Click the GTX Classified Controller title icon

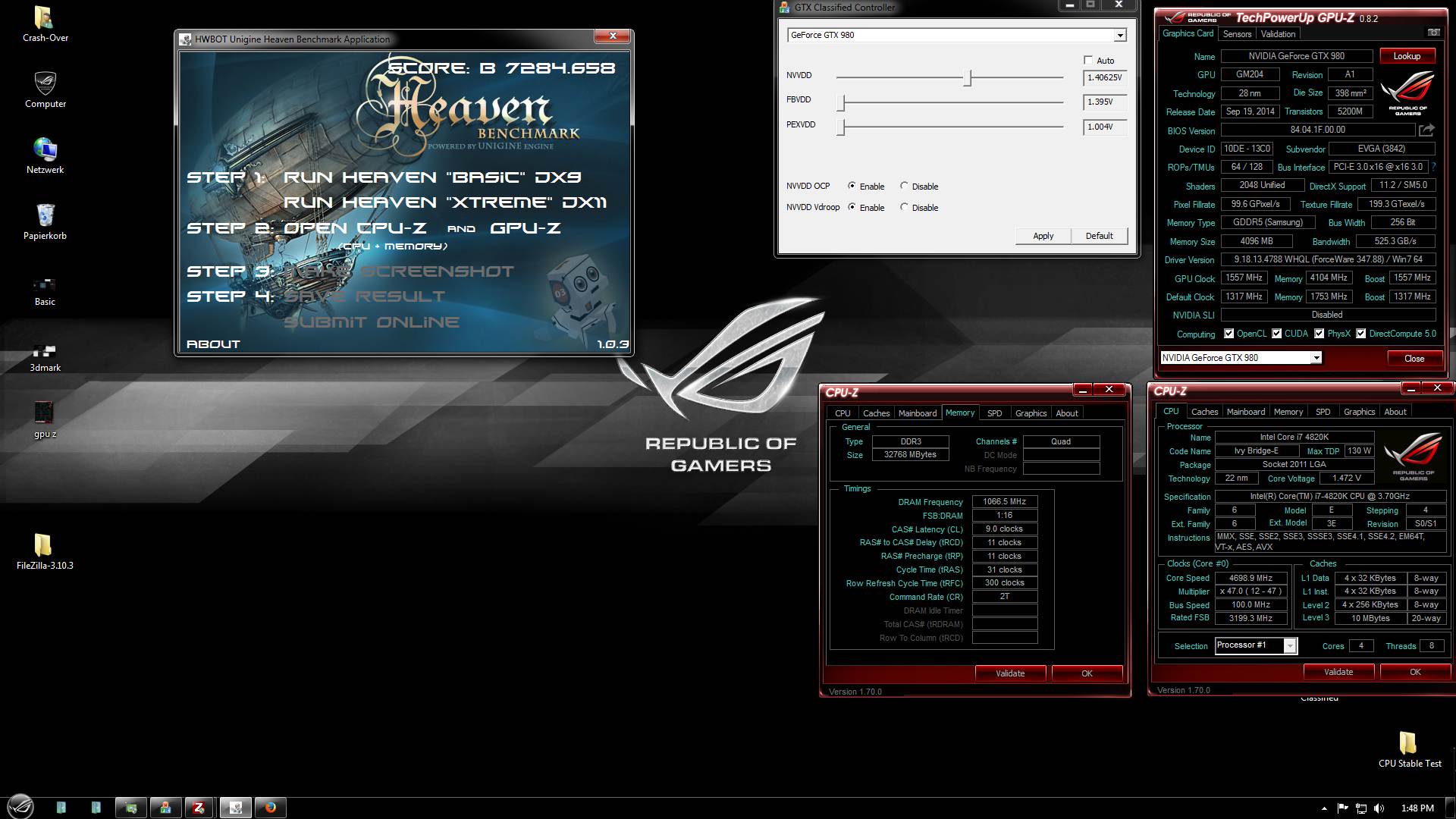pyautogui.click(x=786, y=8)
